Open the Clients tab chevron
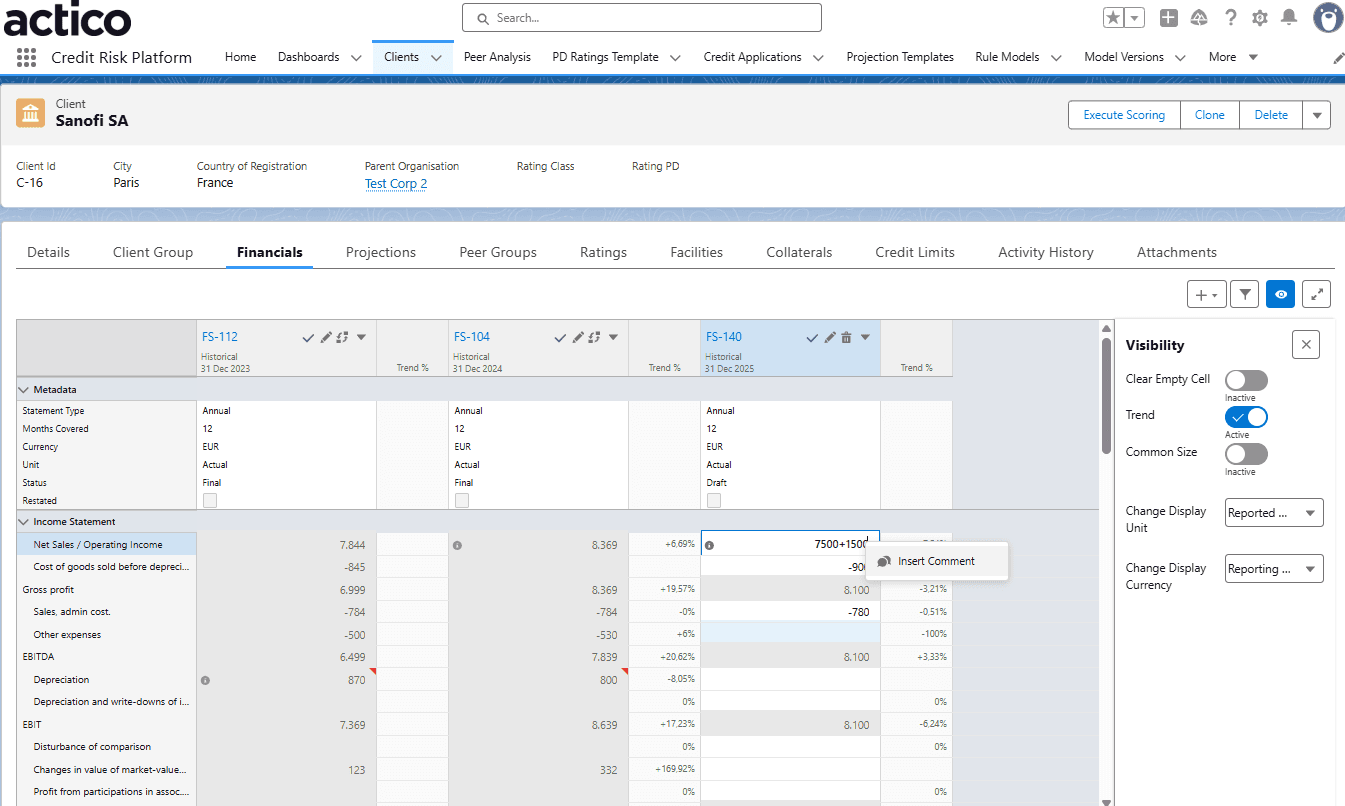The image size is (1345, 806). (436, 58)
